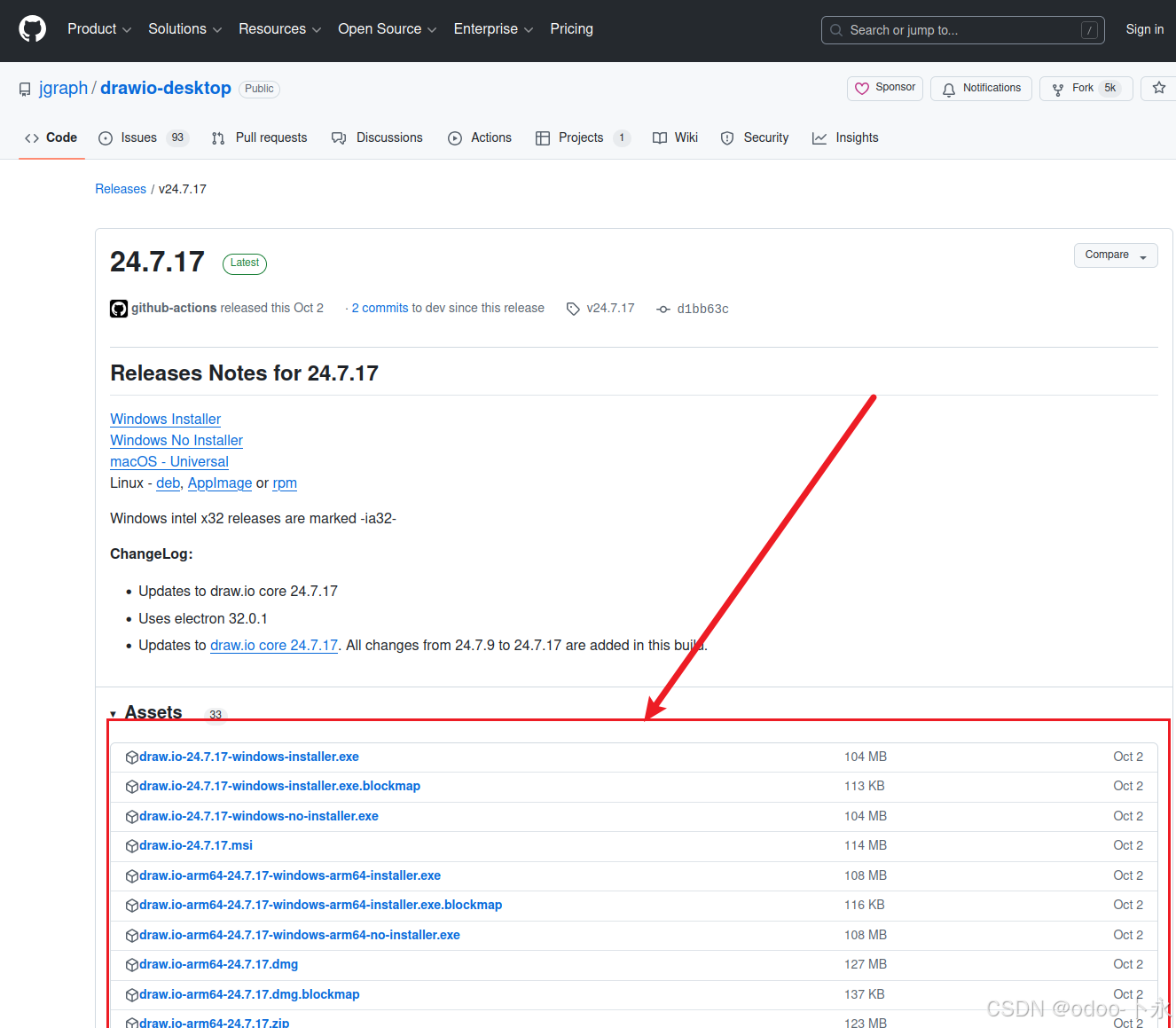Click package icon beside draw.io-24.7.17.msi
The image size is (1176, 1028).
[x=132, y=846]
